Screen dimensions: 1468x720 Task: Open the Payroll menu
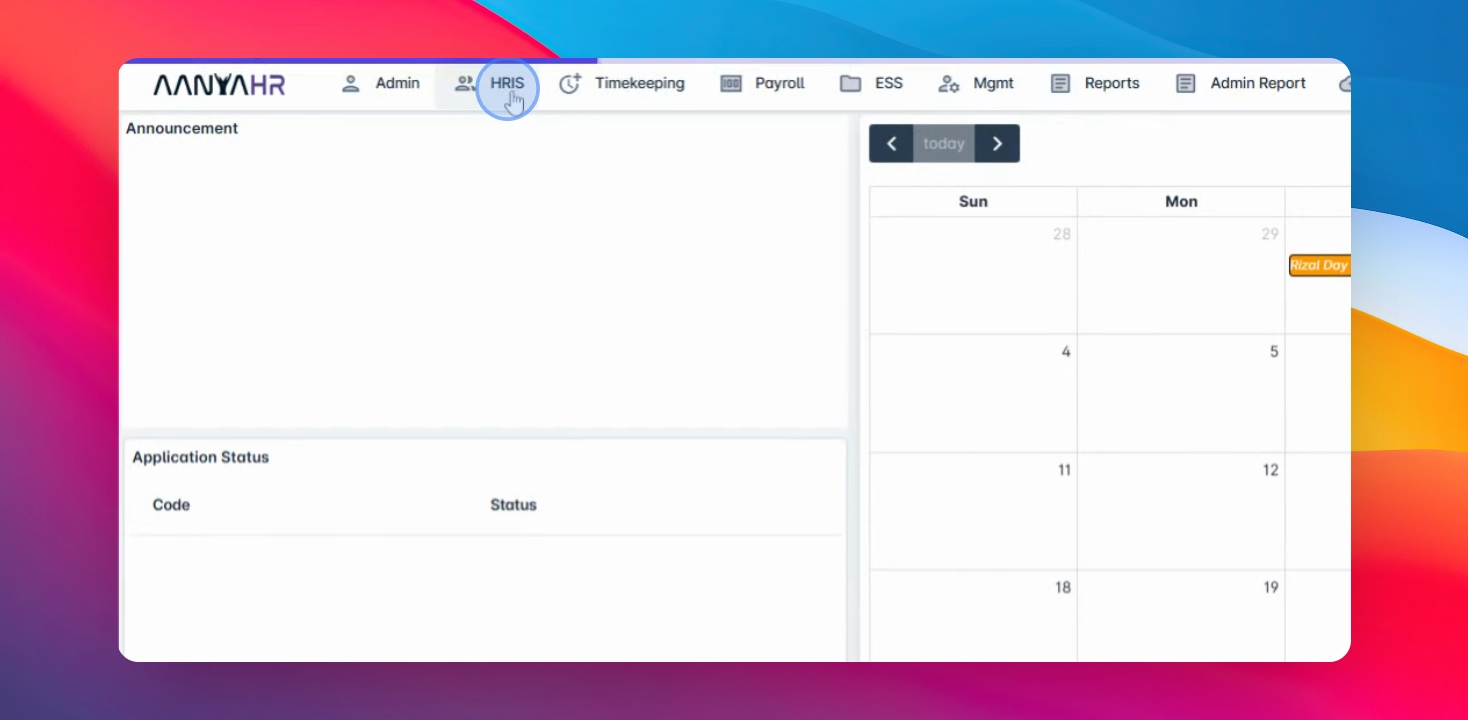[763, 84]
